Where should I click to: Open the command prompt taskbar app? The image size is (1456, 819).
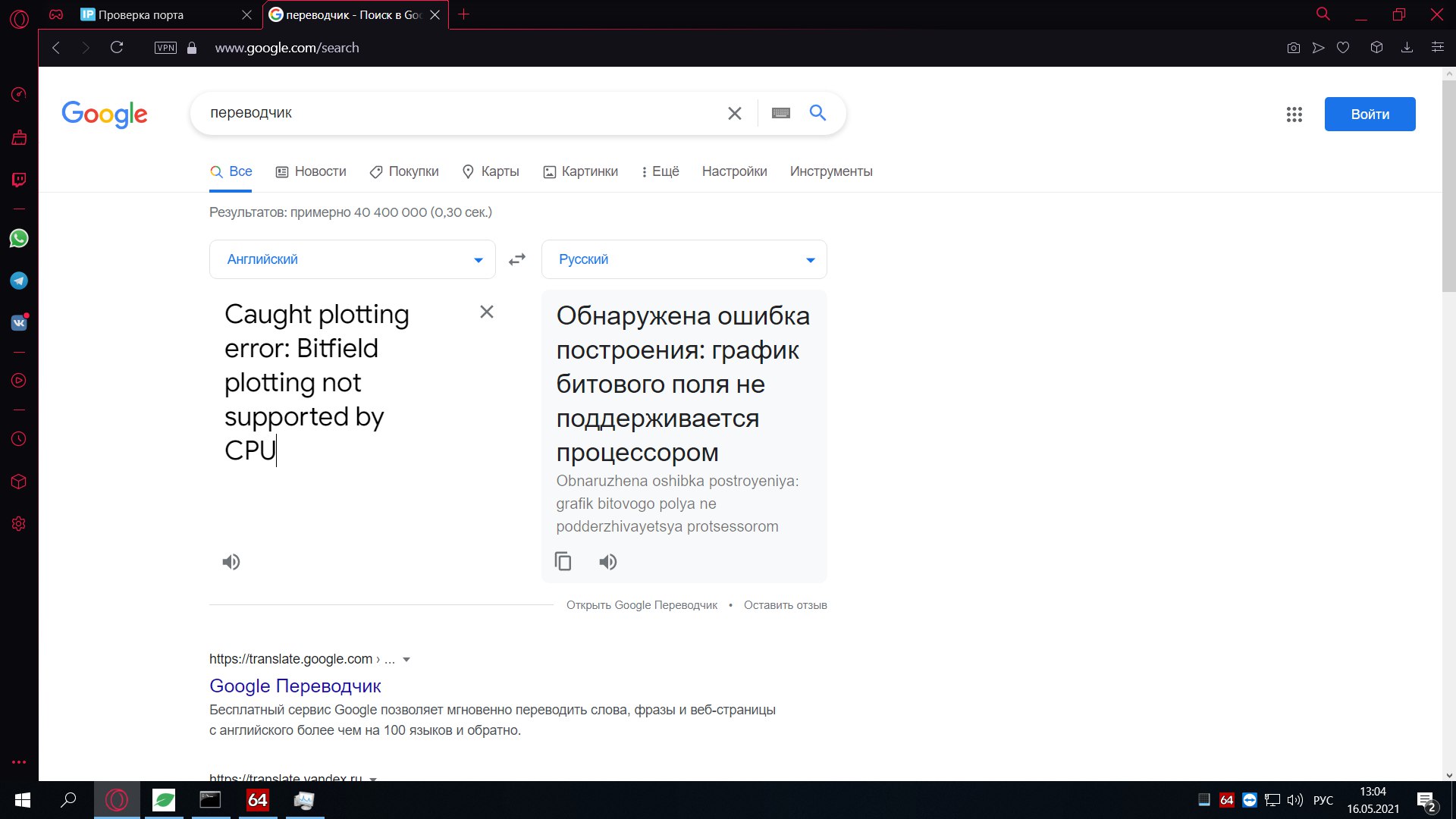click(210, 800)
